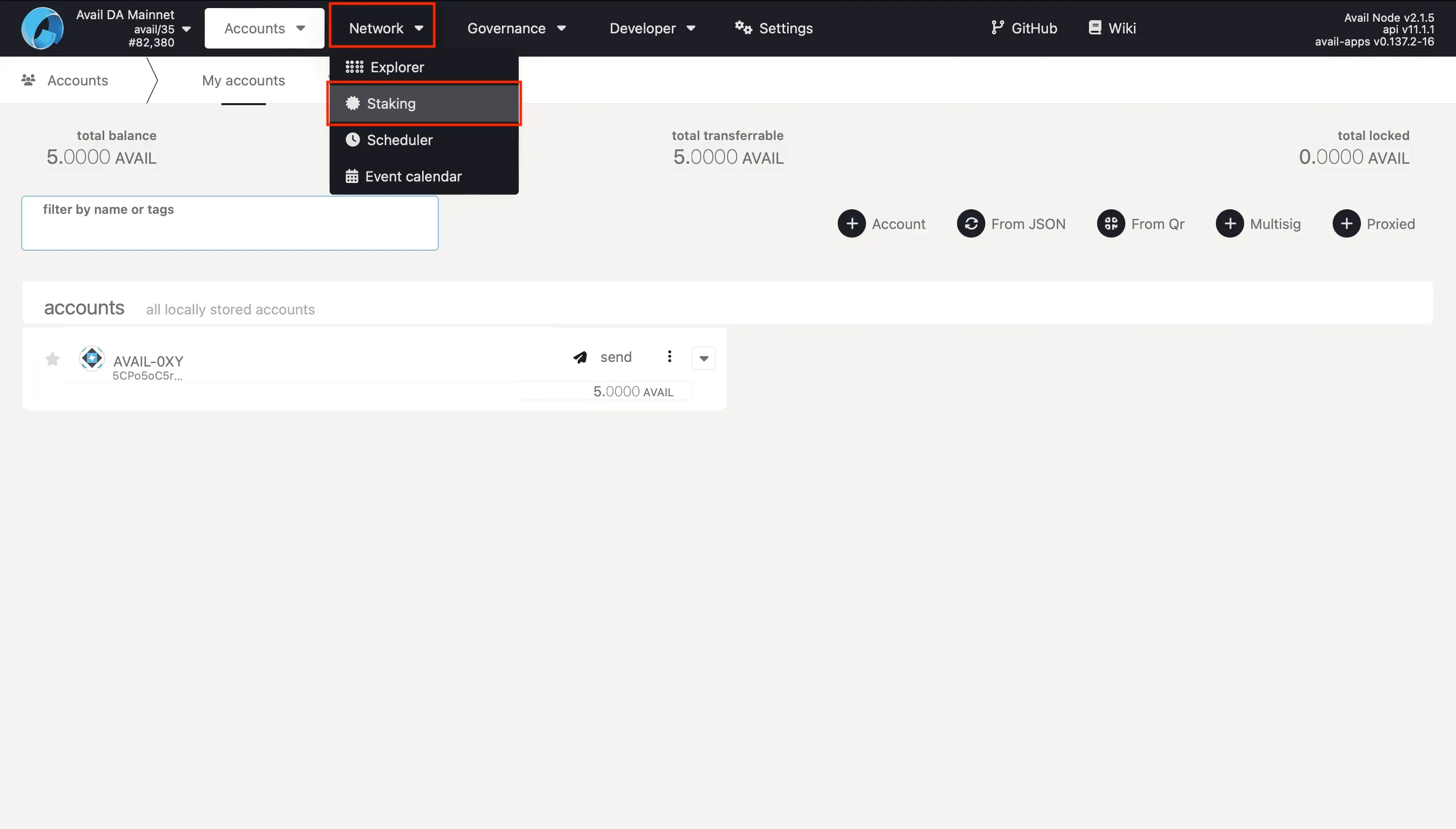Click the Avail logo icon

42,28
